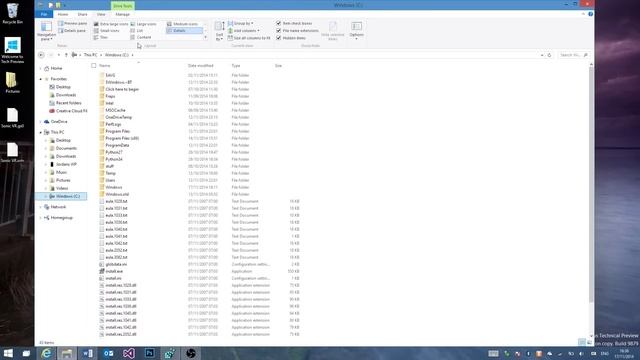Switch layout to Tiles view
Viewport: 640px width, 360px height.
pos(101,37)
